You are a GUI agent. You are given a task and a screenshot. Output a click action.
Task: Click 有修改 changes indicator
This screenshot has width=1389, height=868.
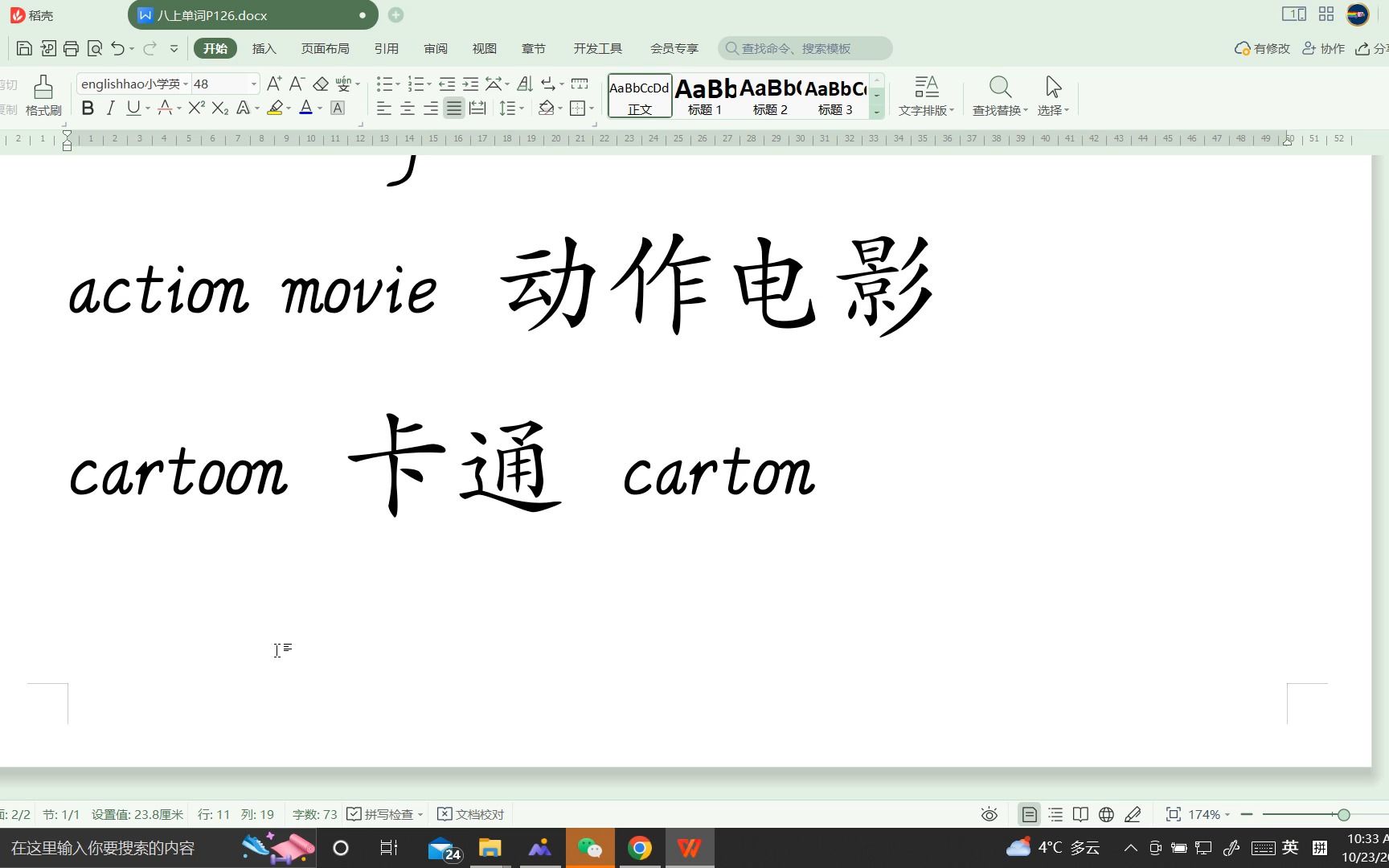tap(1262, 49)
